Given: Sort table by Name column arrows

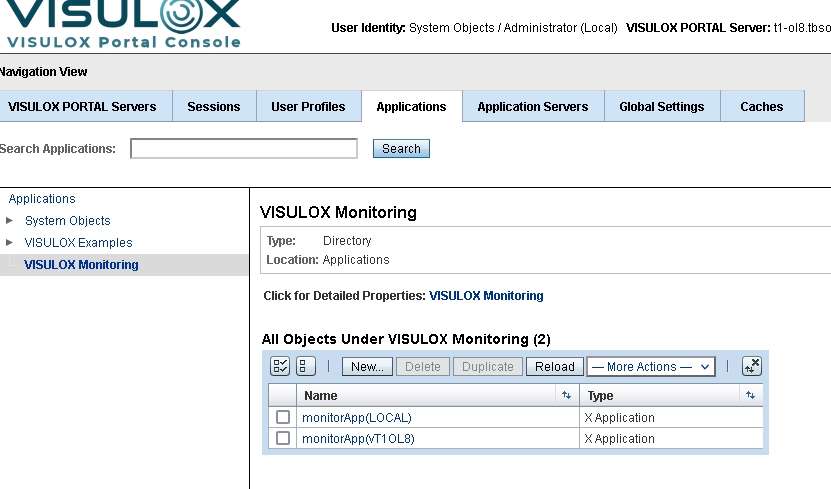Looking at the screenshot, I should coord(567,396).
